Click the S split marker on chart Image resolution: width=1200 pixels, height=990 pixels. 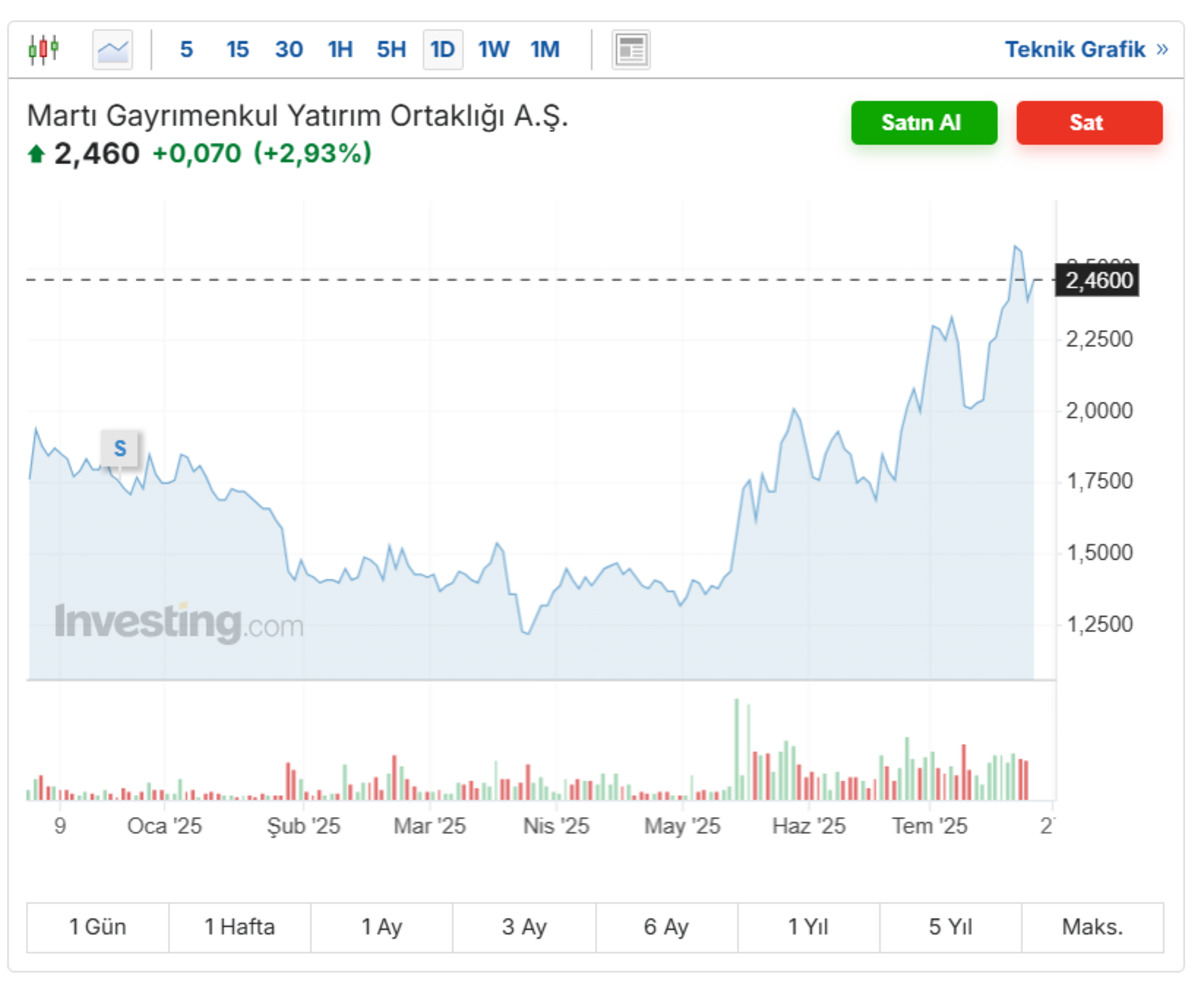[120, 448]
